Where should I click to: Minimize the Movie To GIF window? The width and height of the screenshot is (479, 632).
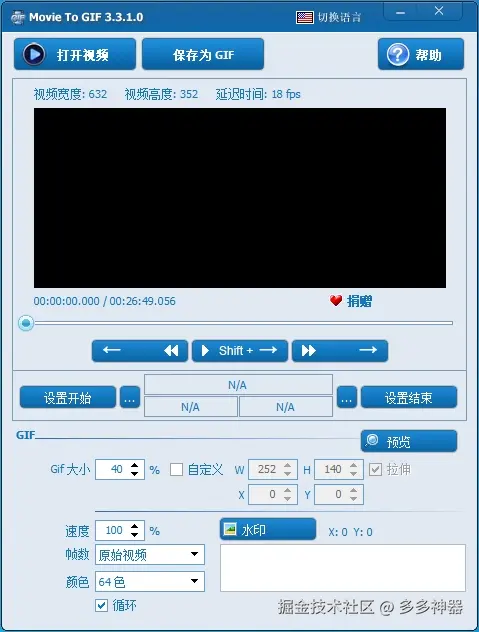tap(400, 12)
